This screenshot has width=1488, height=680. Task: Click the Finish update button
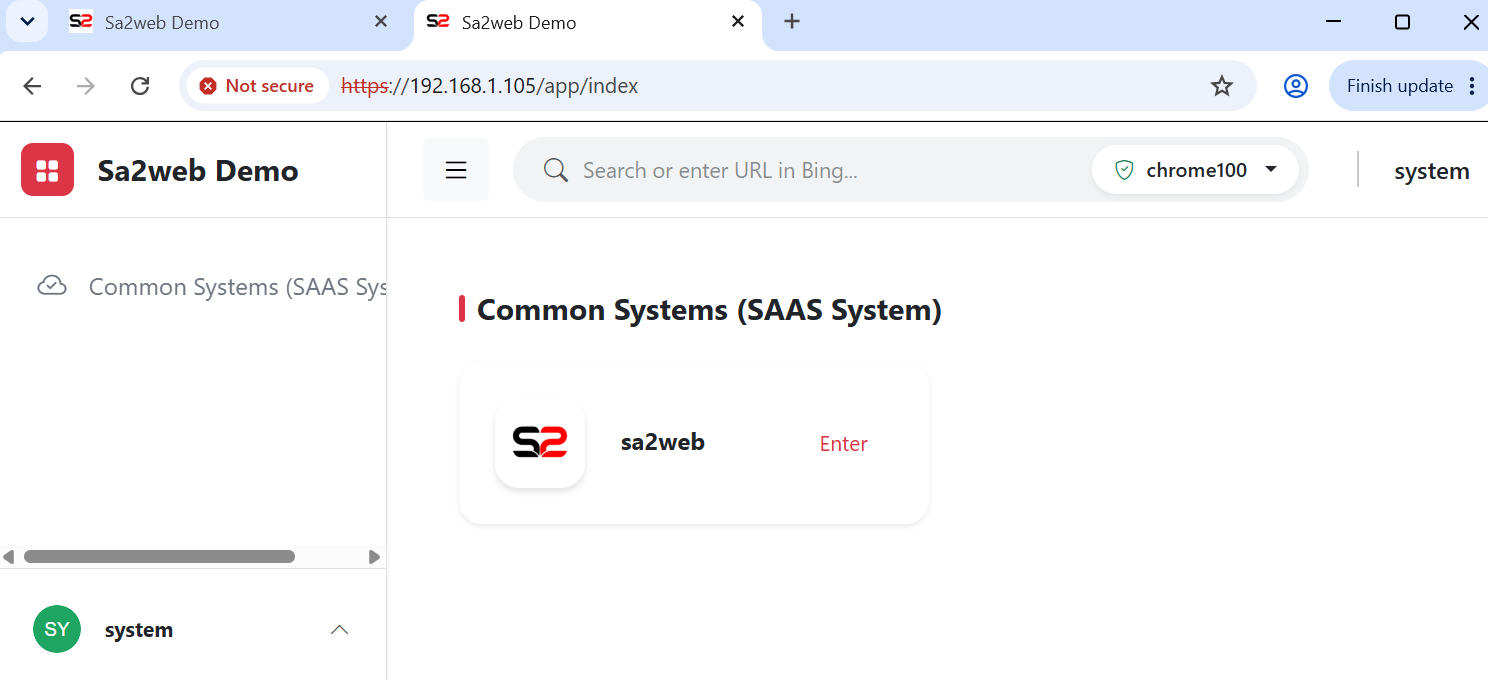1399,86
